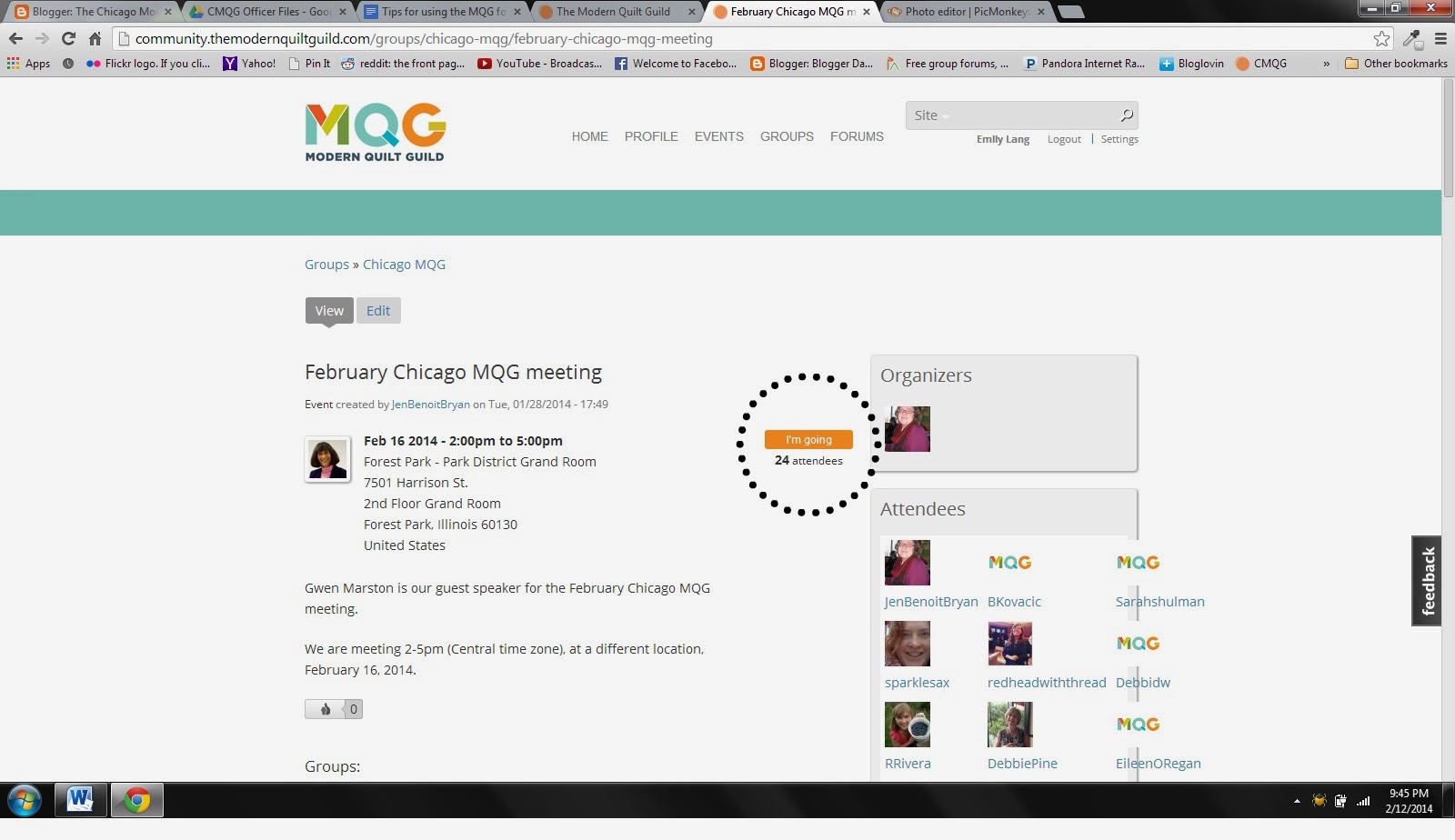Click the event author avatar beside the date
The image size is (1455, 840).
[x=327, y=458]
